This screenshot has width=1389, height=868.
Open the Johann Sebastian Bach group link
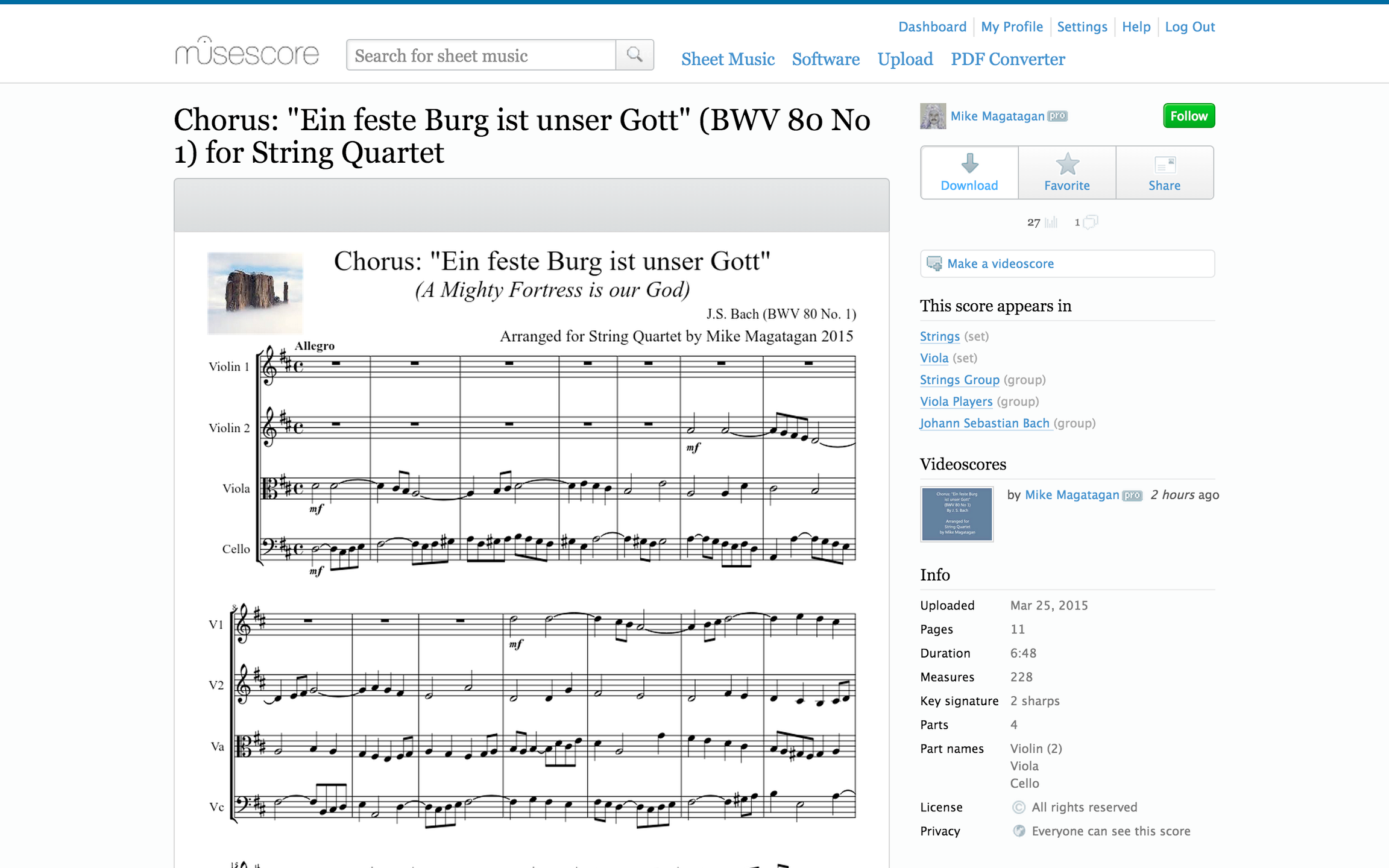984,423
